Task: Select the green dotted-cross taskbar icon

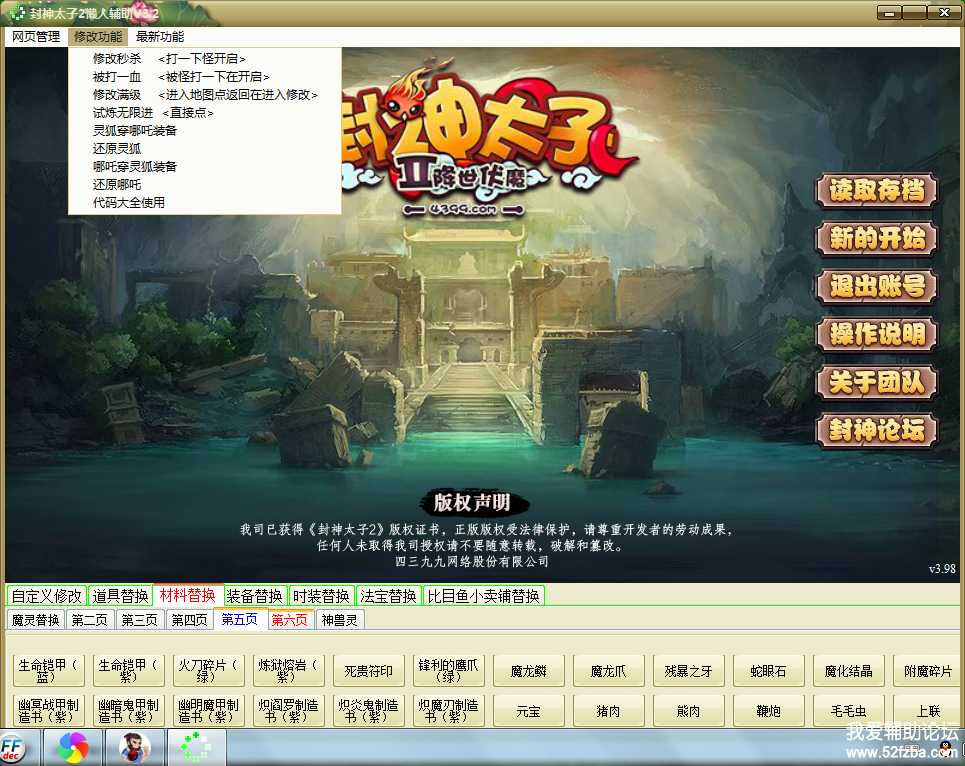Action: tap(196, 747)
